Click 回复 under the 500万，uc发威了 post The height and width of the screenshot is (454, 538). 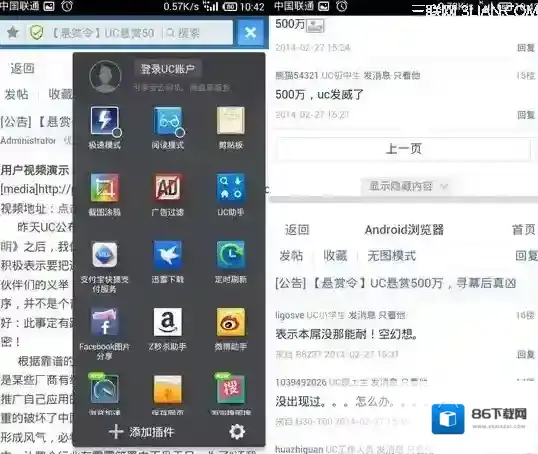(x=526, y=115)
